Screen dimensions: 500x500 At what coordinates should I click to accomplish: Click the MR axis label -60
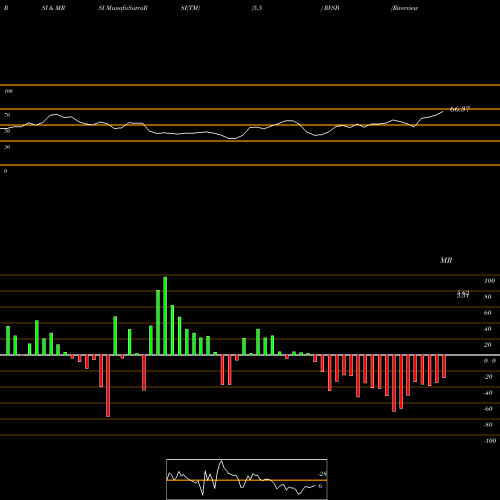point(488,409)
